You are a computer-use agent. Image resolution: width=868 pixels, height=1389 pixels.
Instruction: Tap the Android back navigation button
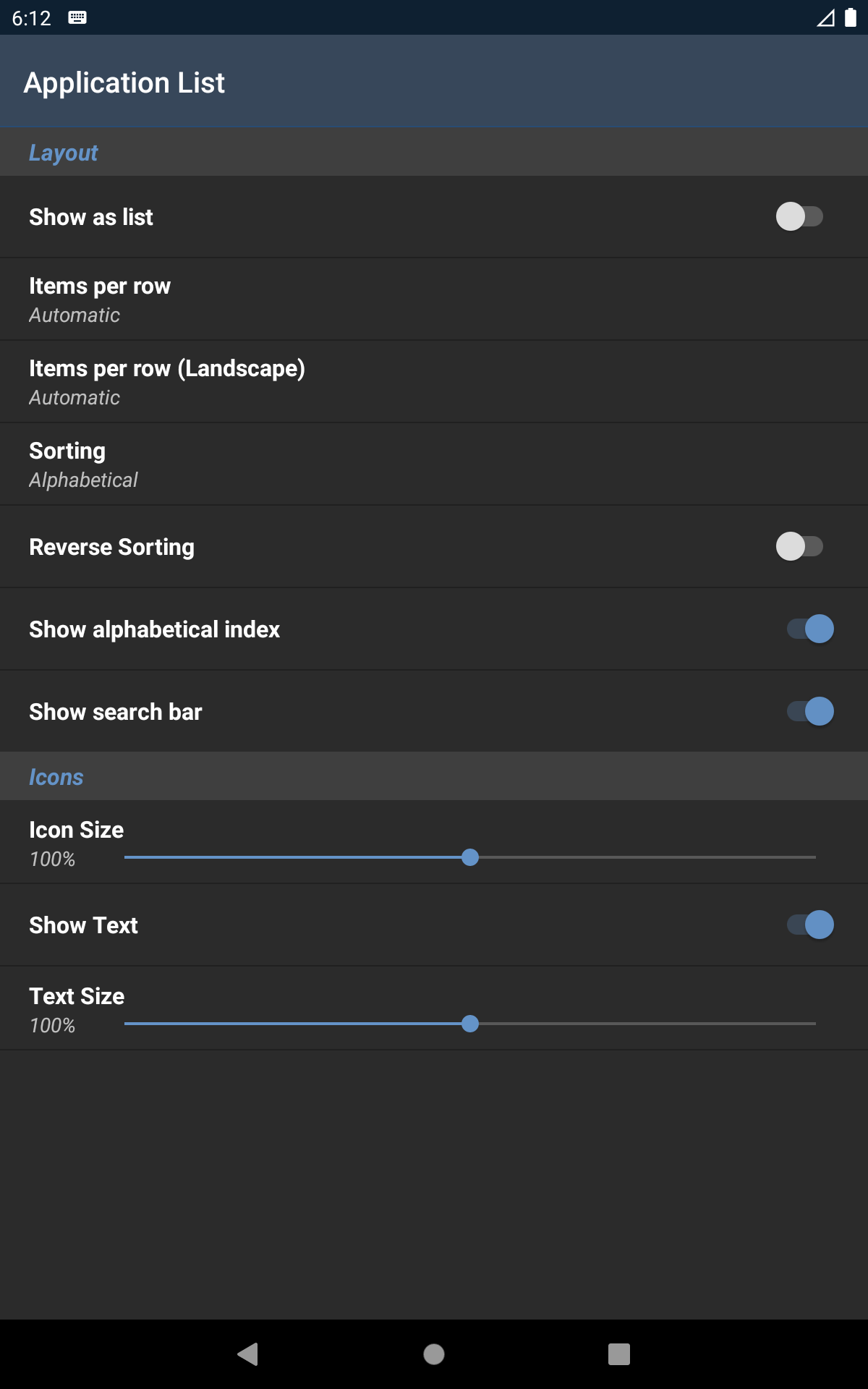pyautogui.click(x=248, y=1354)
